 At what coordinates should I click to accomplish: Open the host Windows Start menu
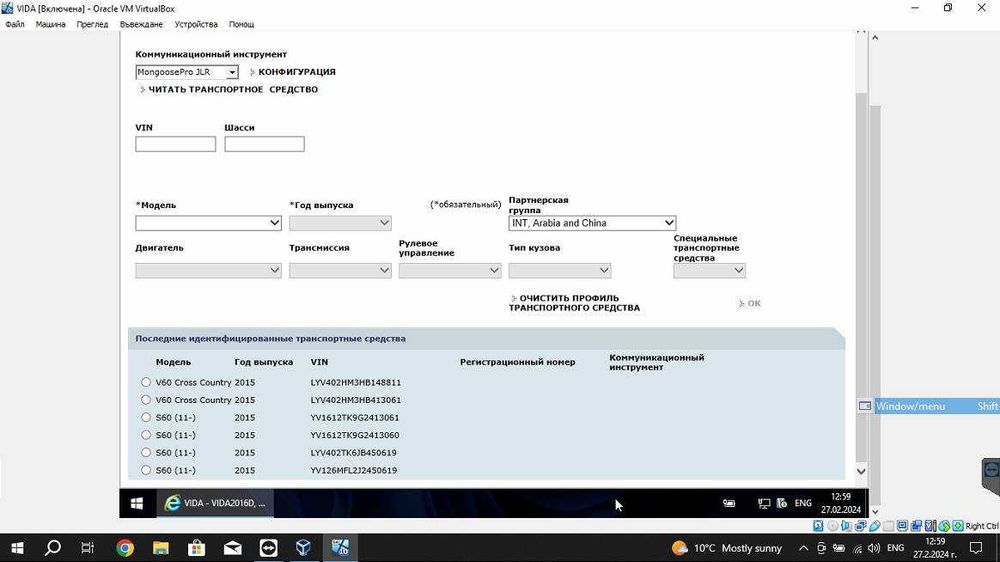(x=17, y=548)
